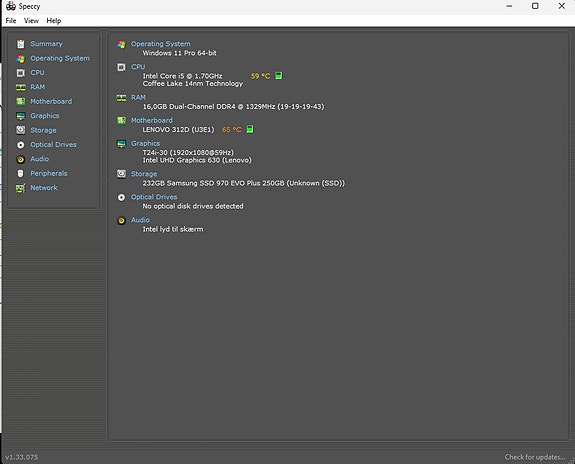Click the RAM heading in summary panel
The image size is (575, 464).
138,98
